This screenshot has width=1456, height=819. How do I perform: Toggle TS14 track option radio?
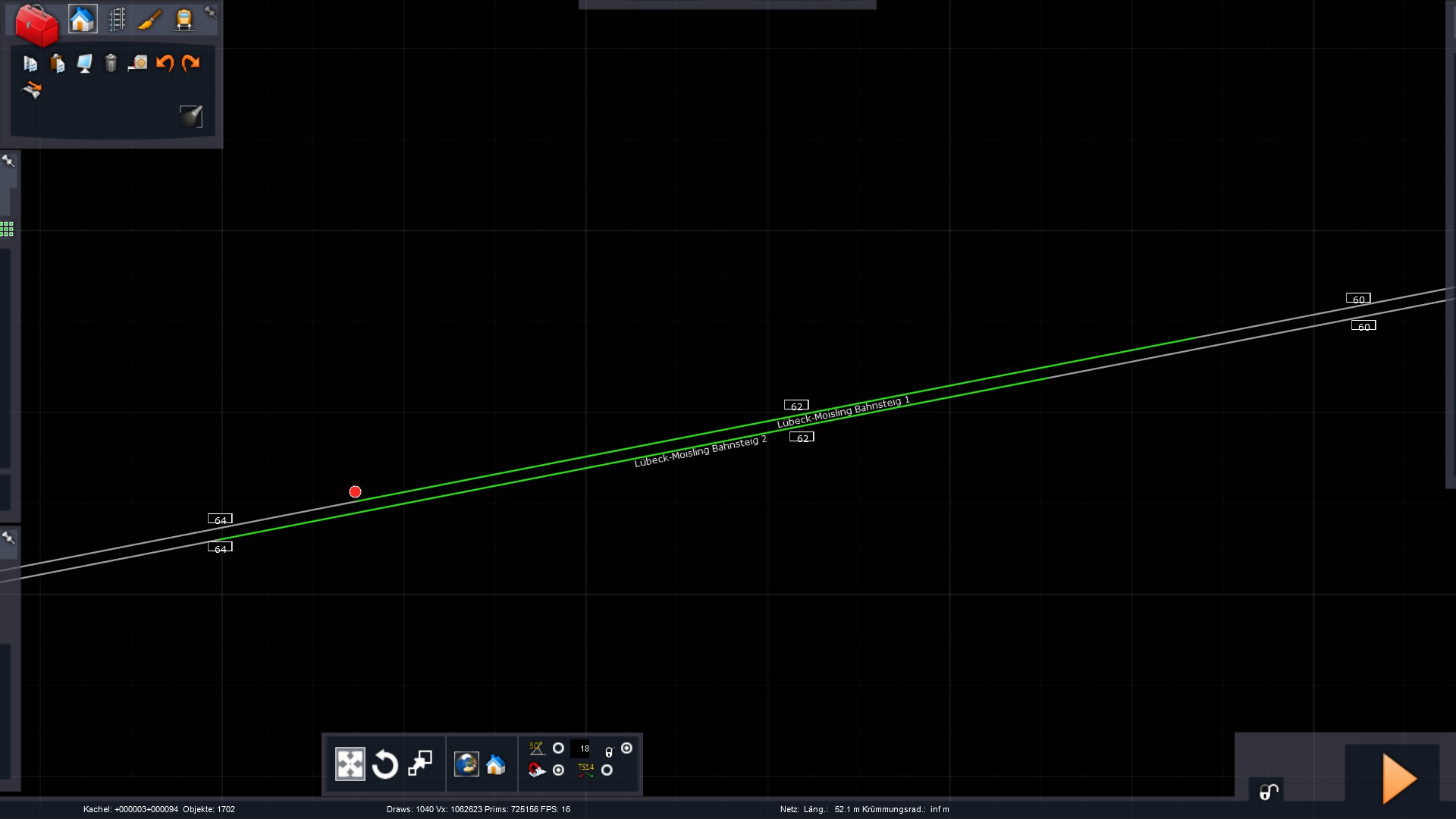point(607,770)
